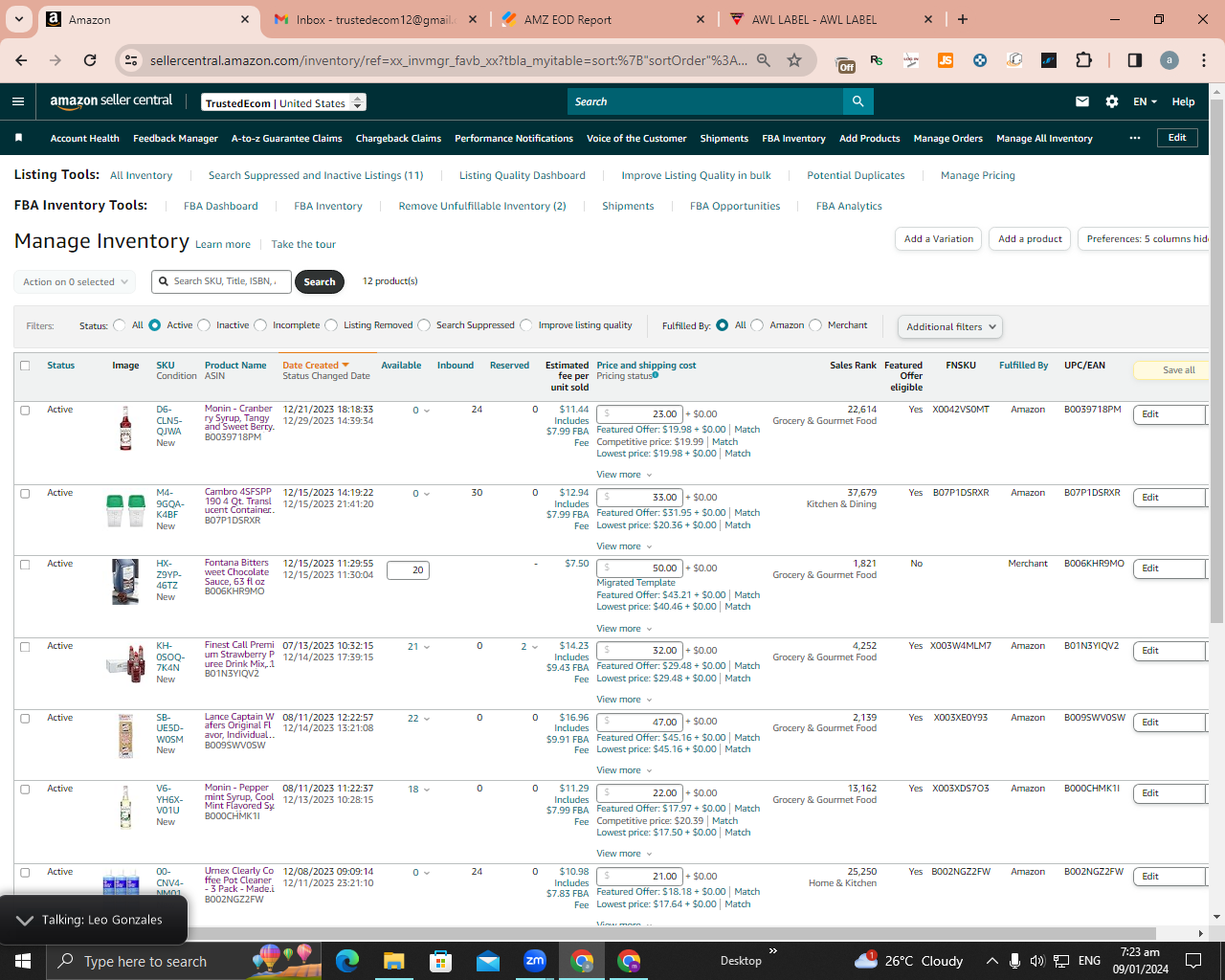Image resolution: width=1225 pixels, height=980 pixels.
Task: Switch to AWL LABEL browser tab
Action: (831, 19)
